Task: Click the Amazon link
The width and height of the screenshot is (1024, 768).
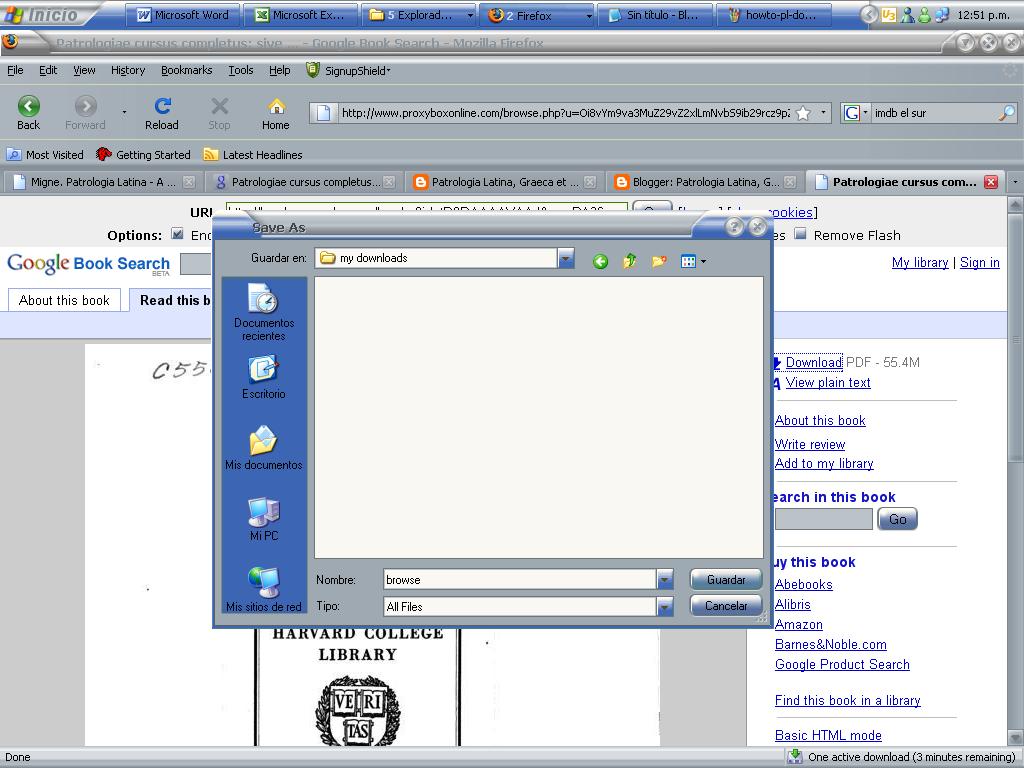Action: 799,624
